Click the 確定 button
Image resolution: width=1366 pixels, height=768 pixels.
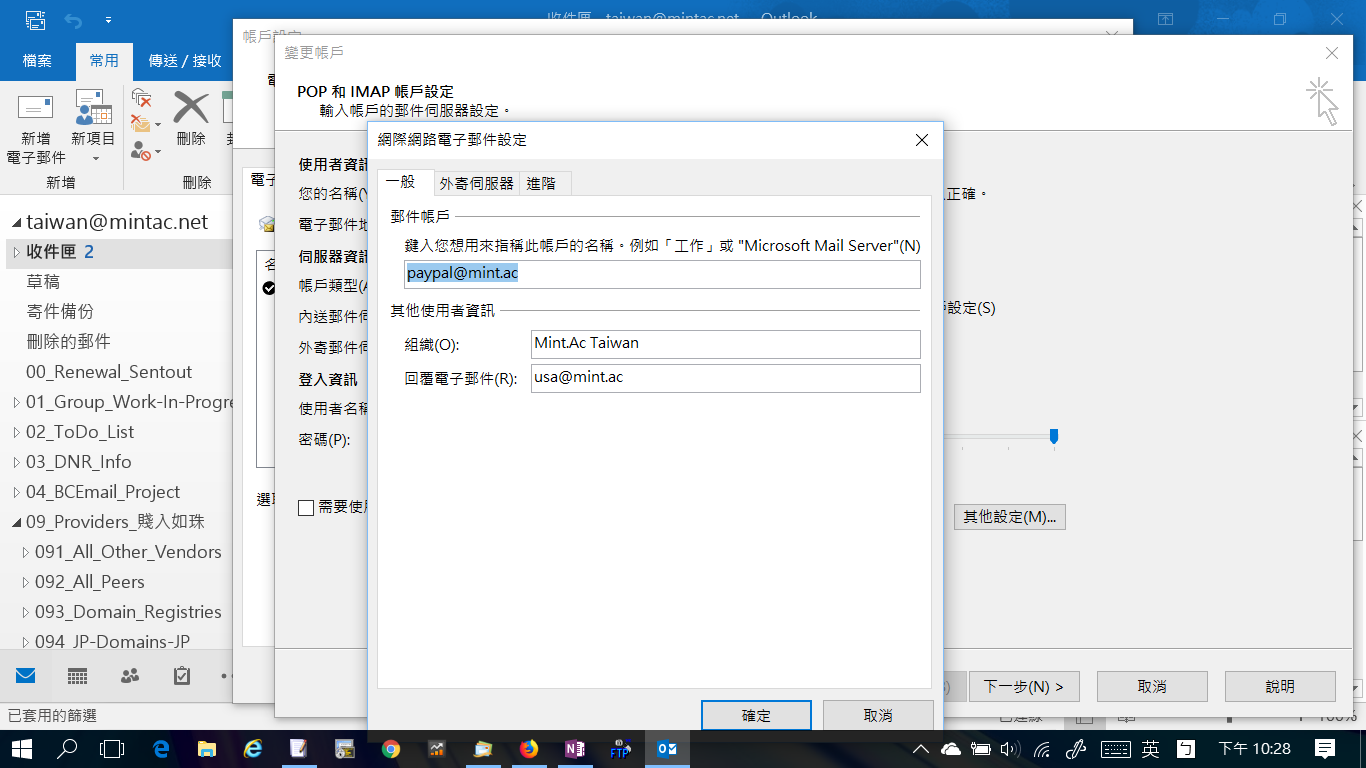(x=756, y=716)
